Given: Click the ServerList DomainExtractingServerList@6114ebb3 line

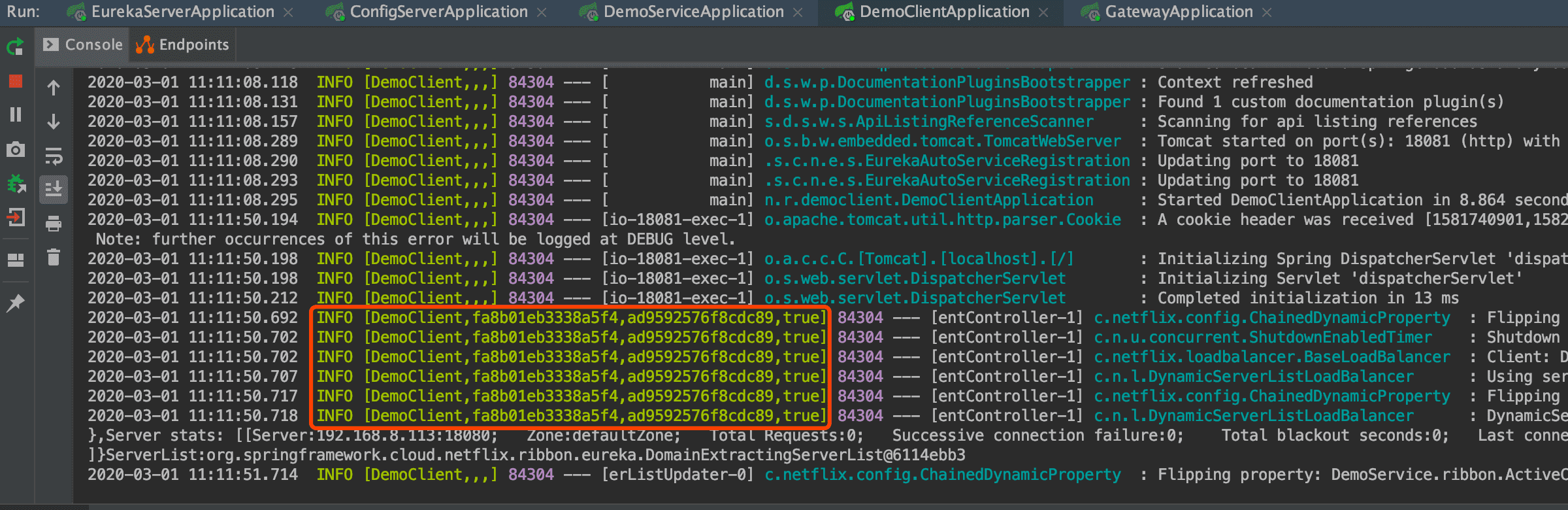Looking at the screenshot, I should coord(527,455).
